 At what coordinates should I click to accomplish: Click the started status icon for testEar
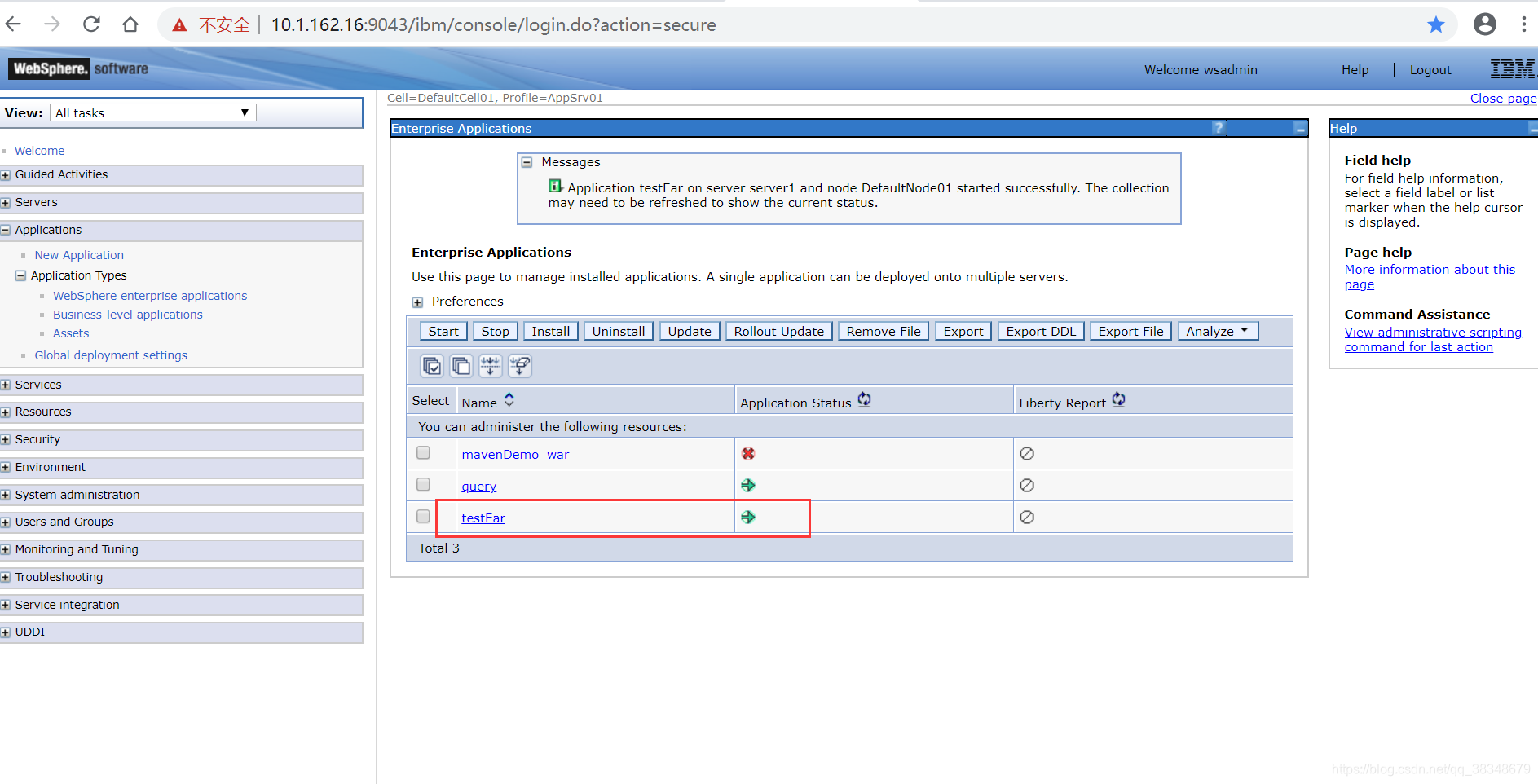(x=748, y=518)
